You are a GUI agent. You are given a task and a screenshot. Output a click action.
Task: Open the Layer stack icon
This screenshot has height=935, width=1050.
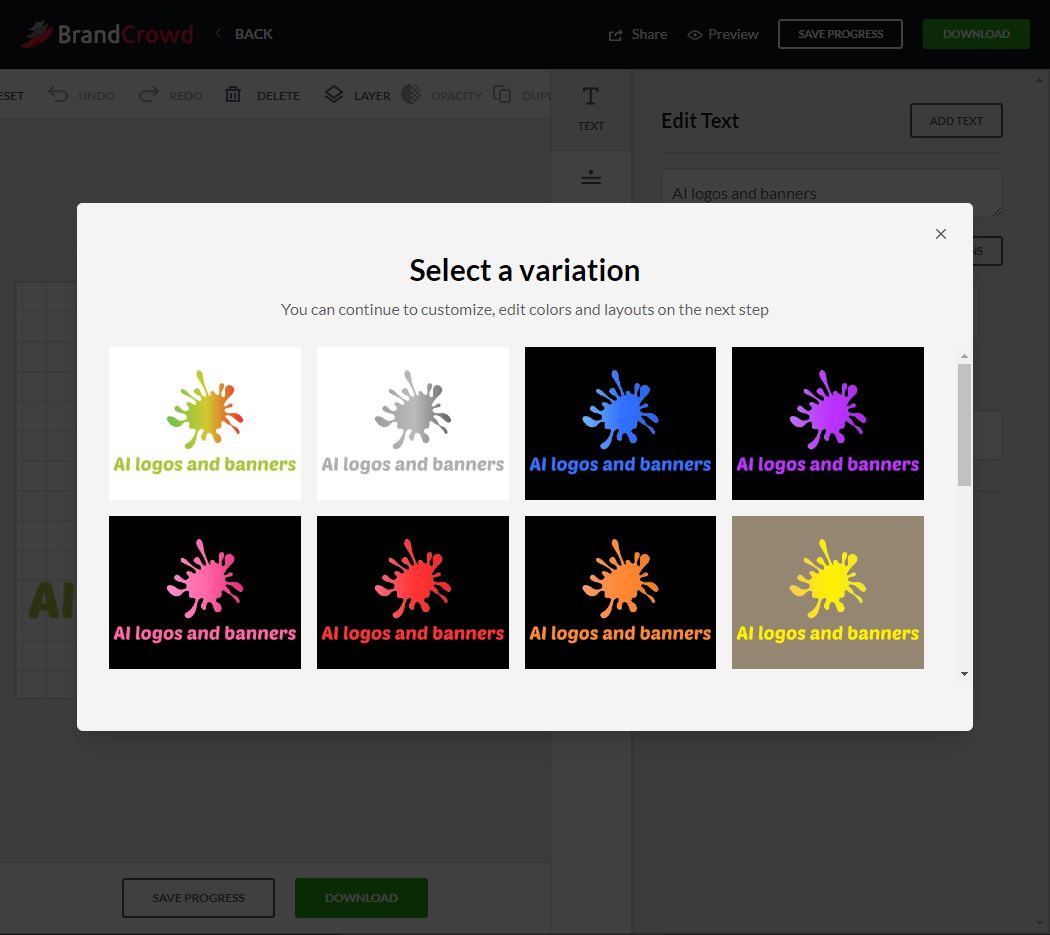point(333,94)
